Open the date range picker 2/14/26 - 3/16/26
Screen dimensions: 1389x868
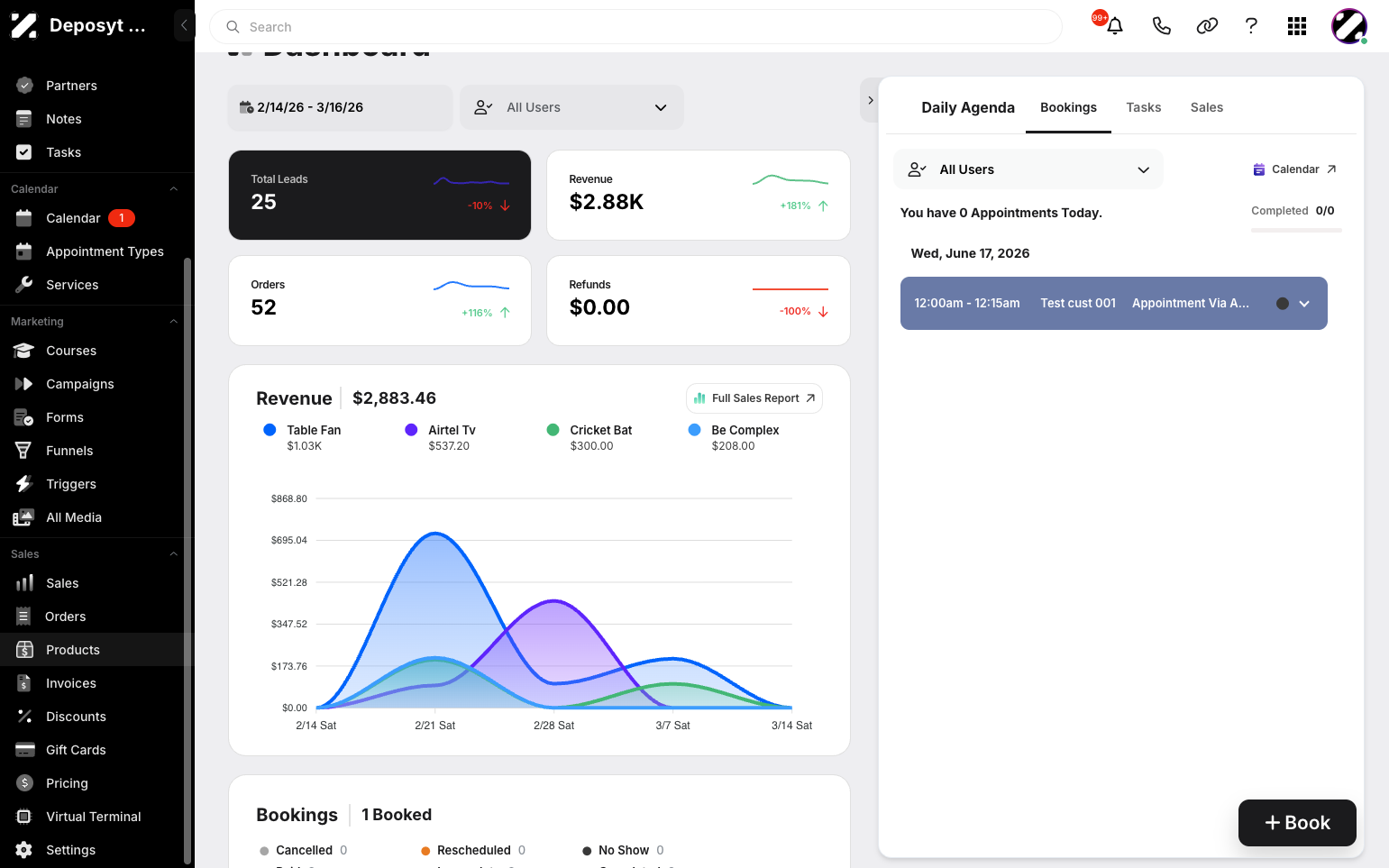click(340, 107)
